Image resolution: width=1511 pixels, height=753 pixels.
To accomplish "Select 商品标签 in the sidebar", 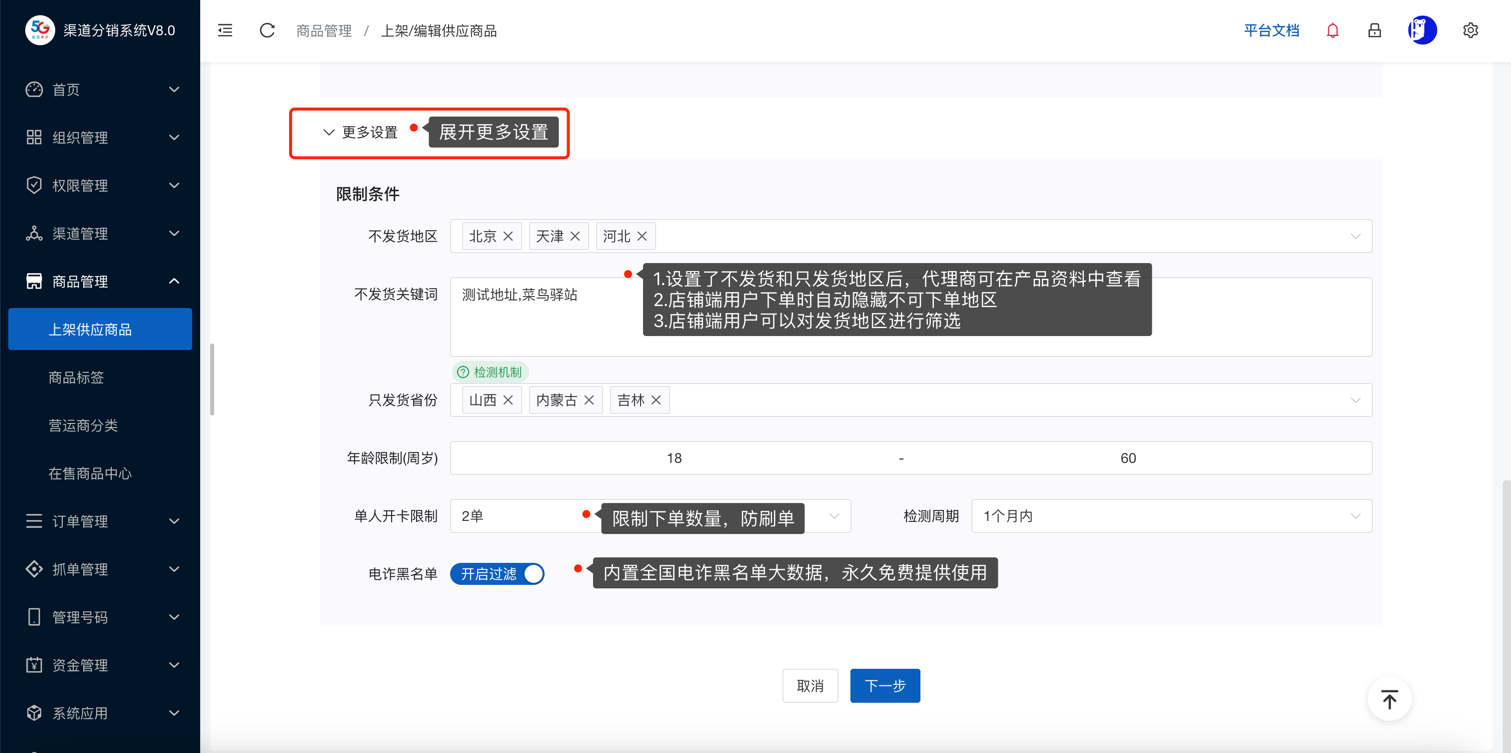I will (76, 377).
